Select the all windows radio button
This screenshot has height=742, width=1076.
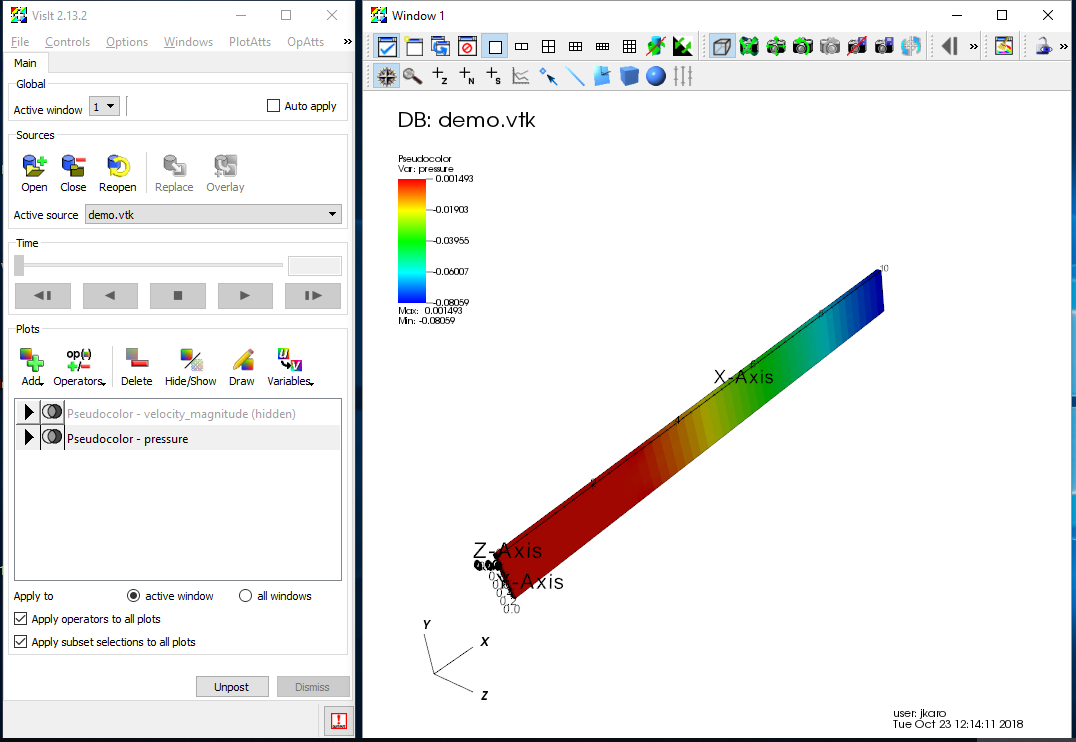click(246, 596)
